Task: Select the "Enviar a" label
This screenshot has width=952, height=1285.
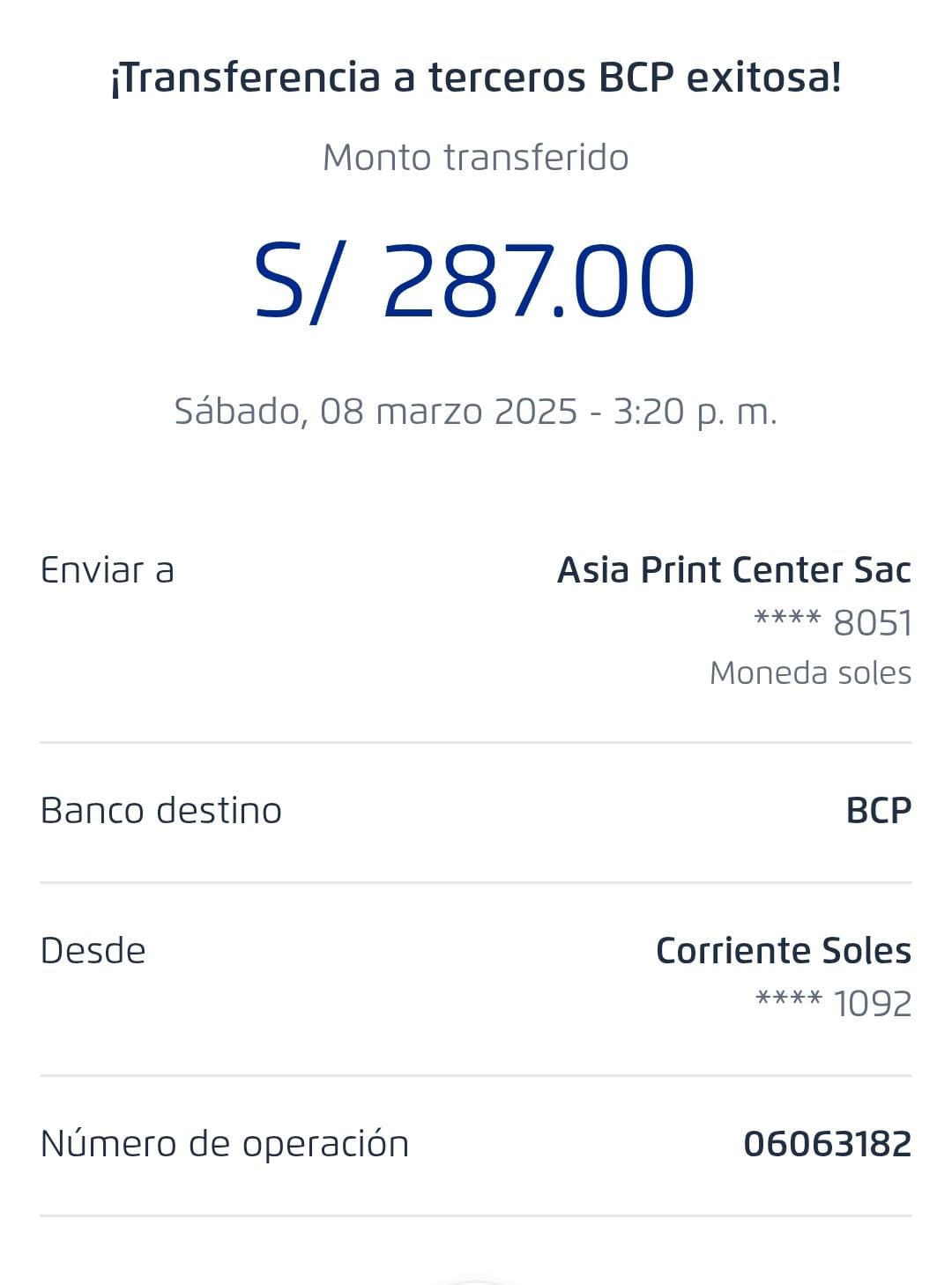Action: tap(108, 570)
